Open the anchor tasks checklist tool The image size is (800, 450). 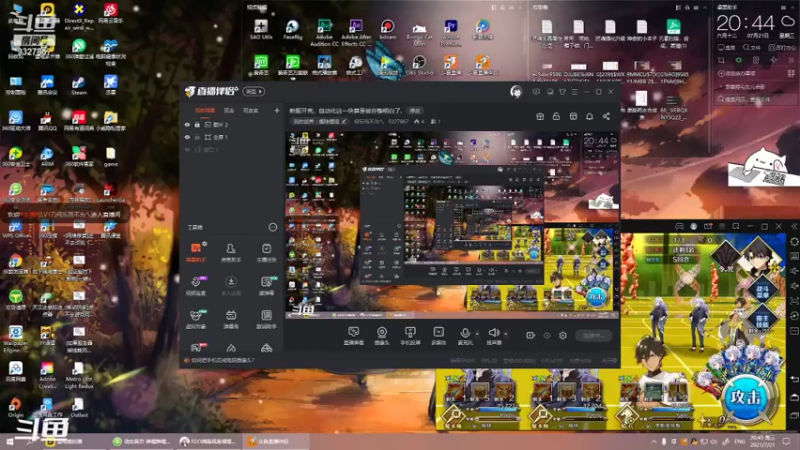266,252
